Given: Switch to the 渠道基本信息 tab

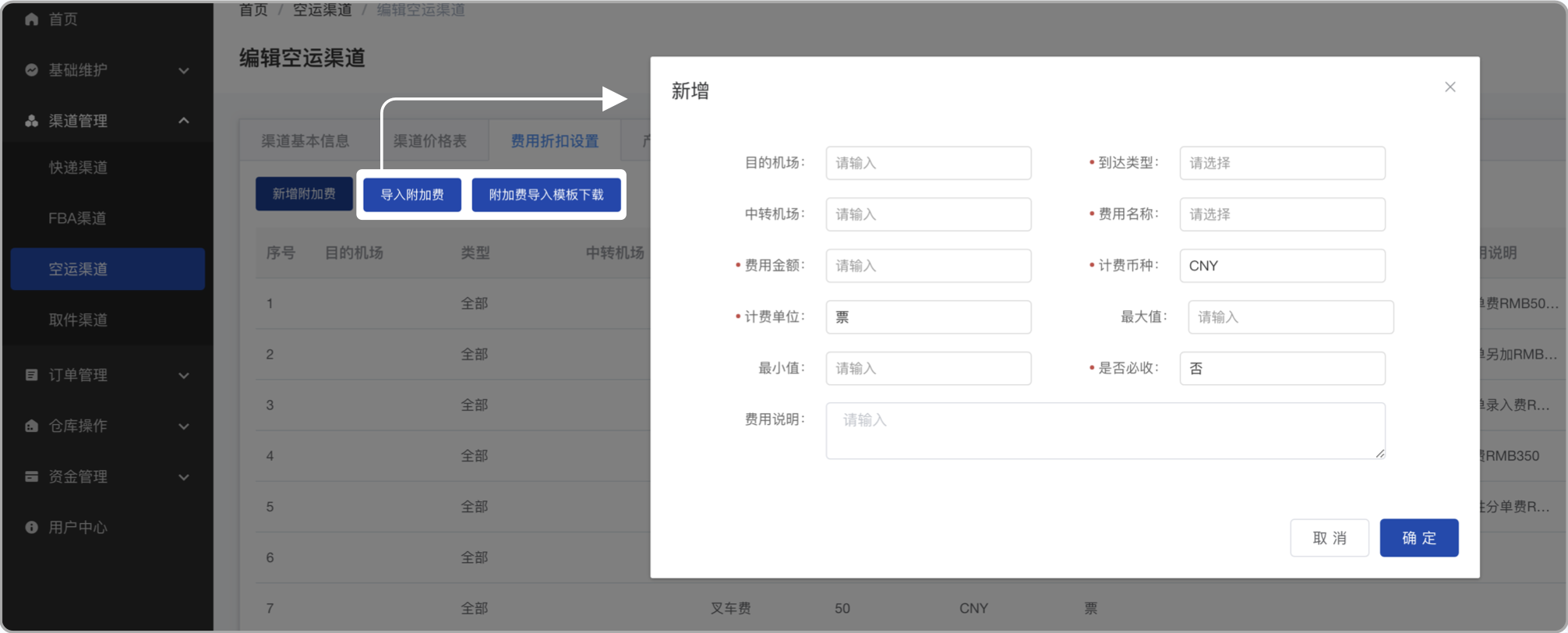Looking at the screenshot, I should click(x=305, y=141).
